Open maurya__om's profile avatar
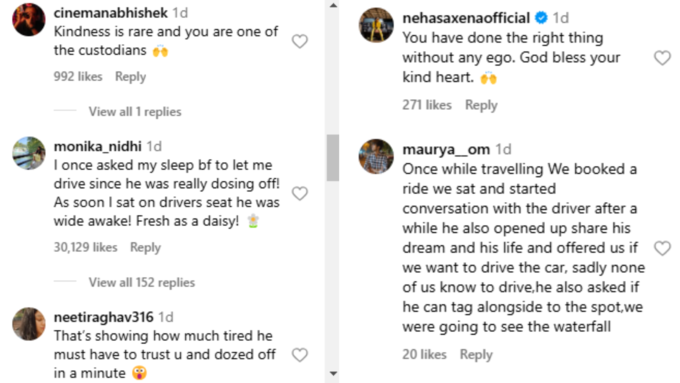Screen dimensions: 680x383 tap(376, 156)
